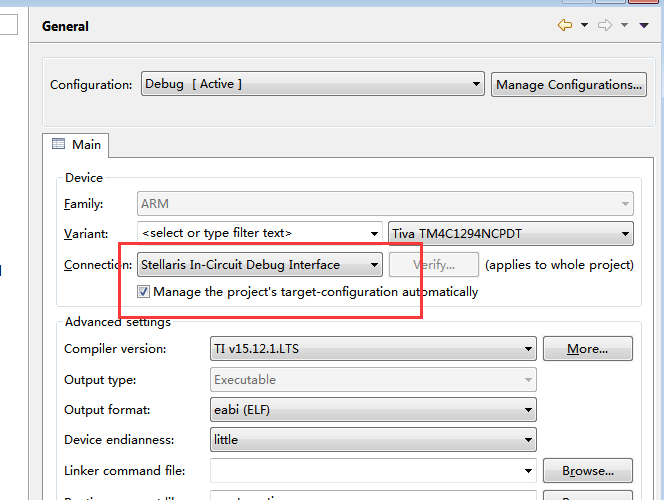Open the Variant filter dropdown arrow
664x500 pixels.
click(374, 233)
